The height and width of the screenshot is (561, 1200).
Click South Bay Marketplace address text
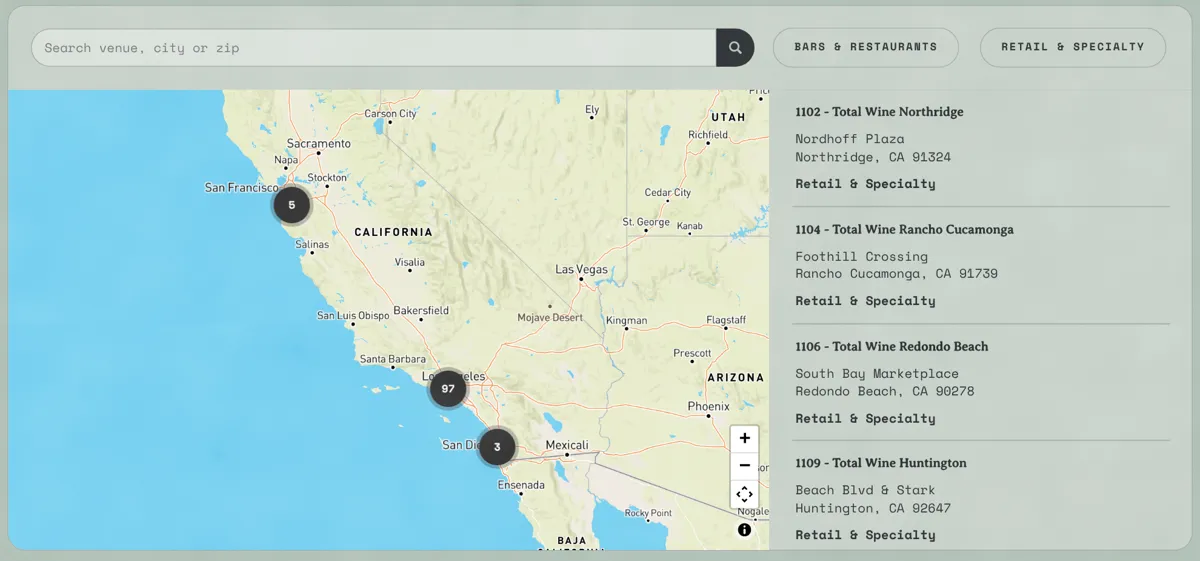[x=877, y=374]
